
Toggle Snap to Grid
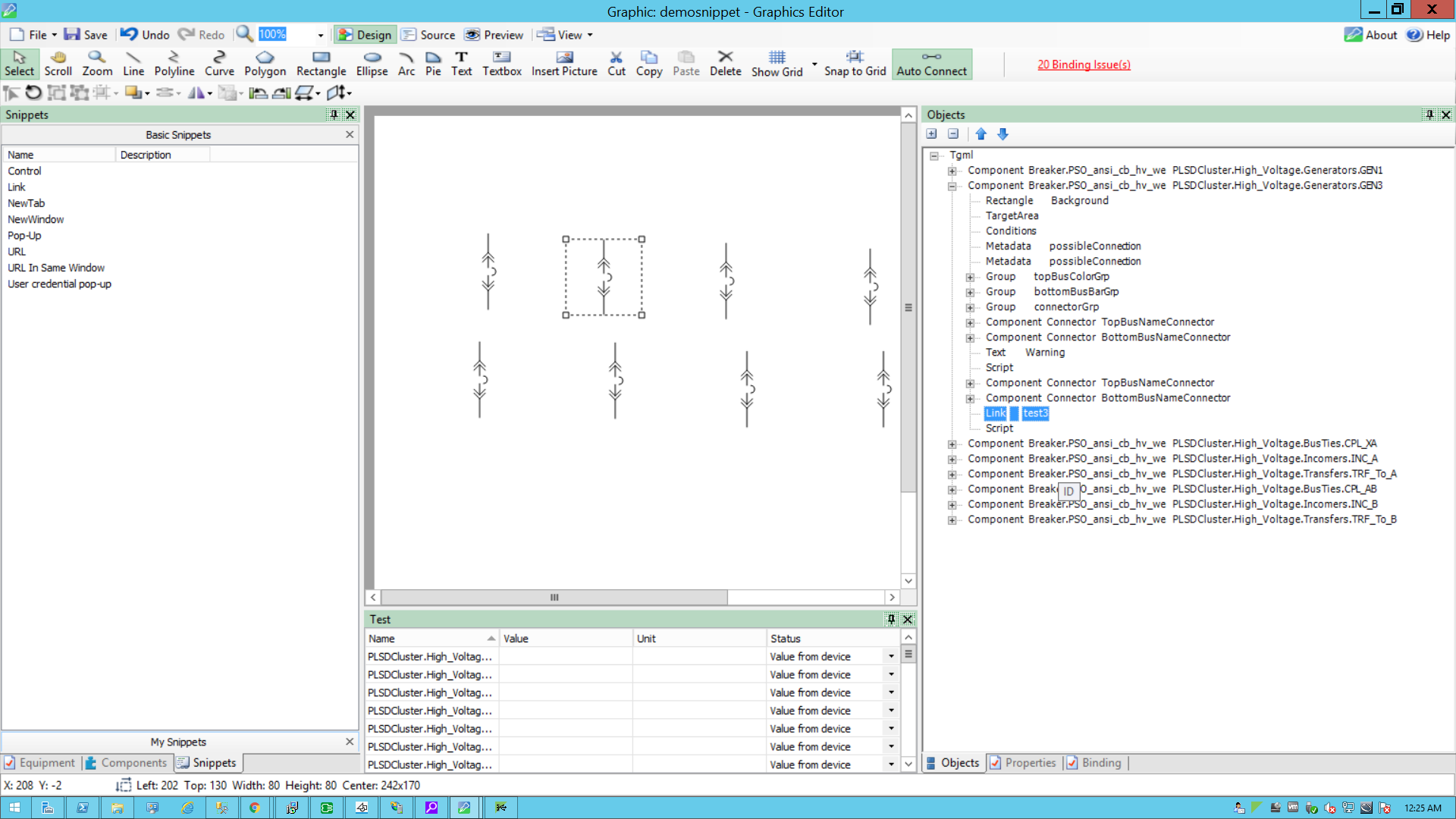pos(855,64)
